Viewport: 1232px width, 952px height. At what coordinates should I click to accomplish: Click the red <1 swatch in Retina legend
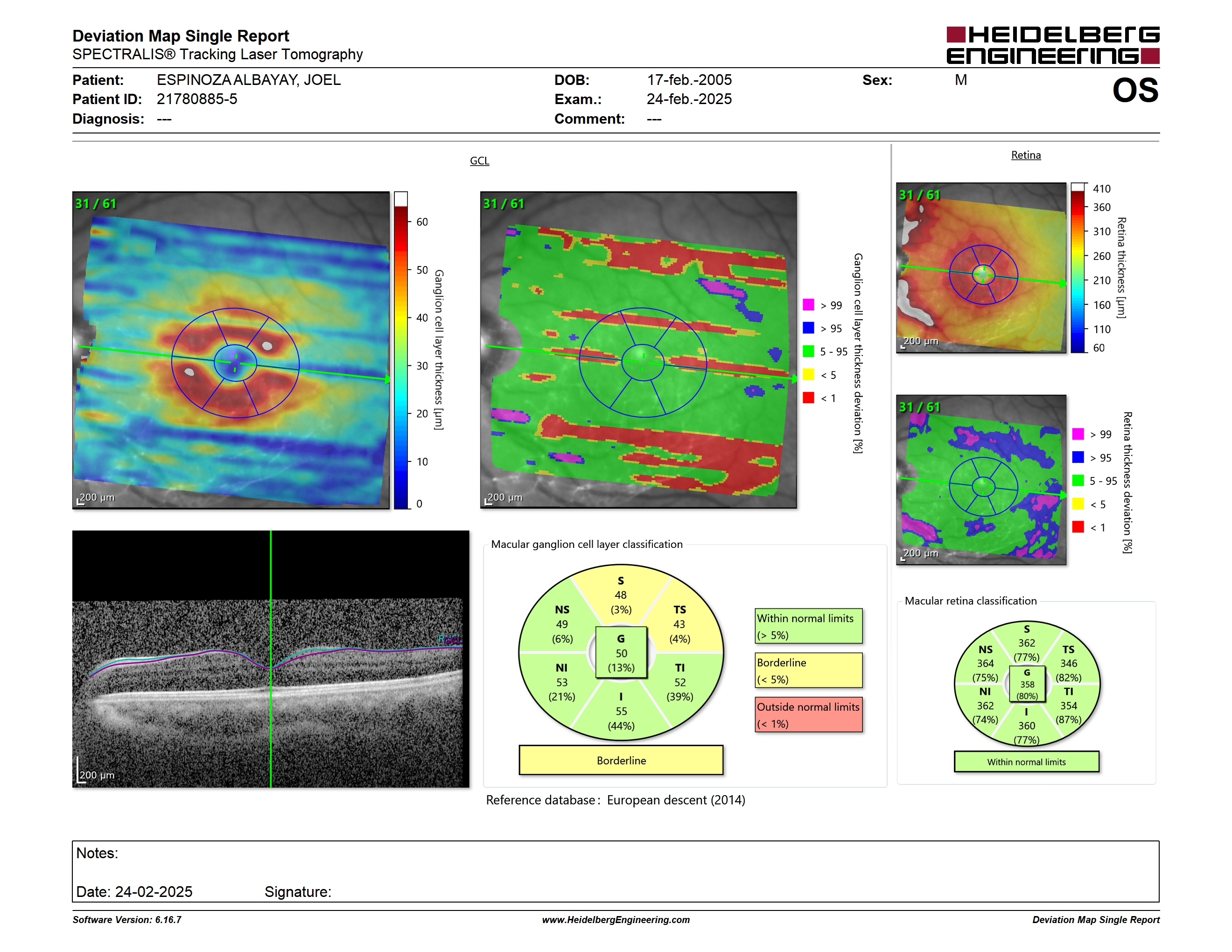(x=1078, y=527)
